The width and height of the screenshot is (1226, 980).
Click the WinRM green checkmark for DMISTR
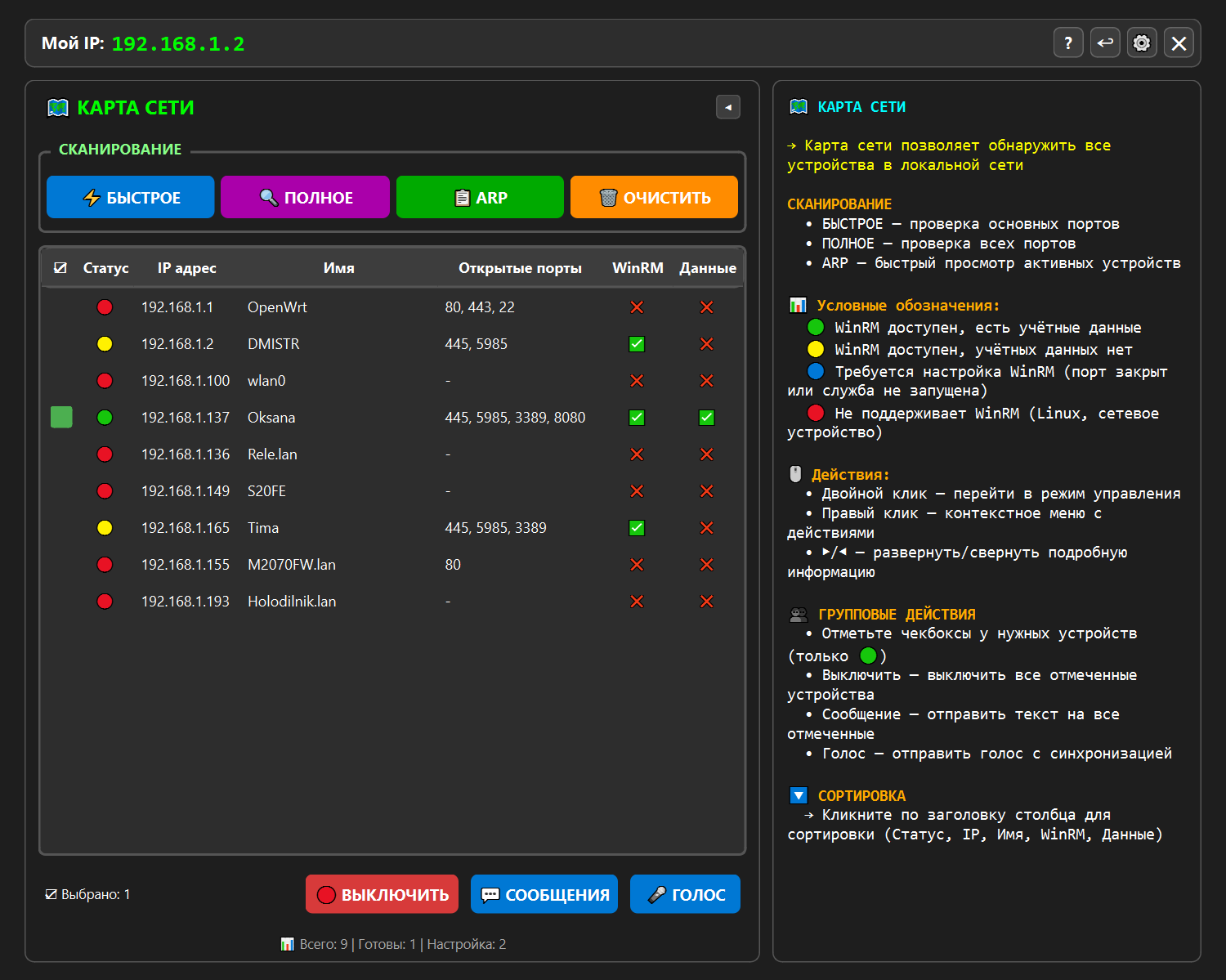click(x=637, y=344)
